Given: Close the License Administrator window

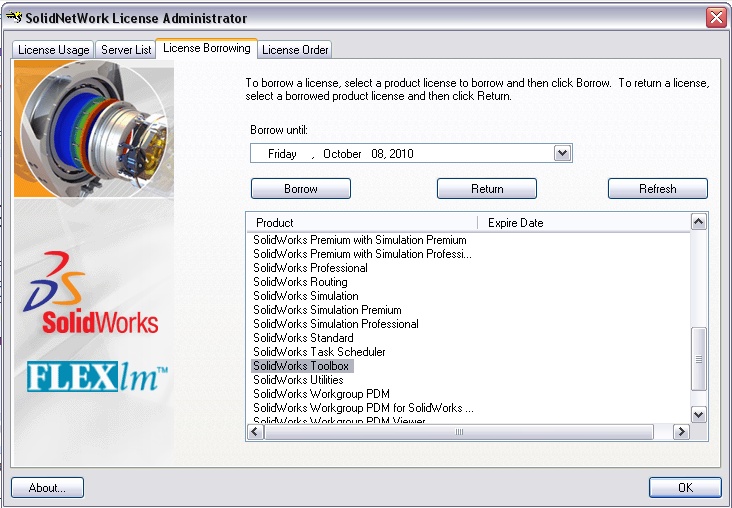Looking at the screenshot, I should click(716, 18).
